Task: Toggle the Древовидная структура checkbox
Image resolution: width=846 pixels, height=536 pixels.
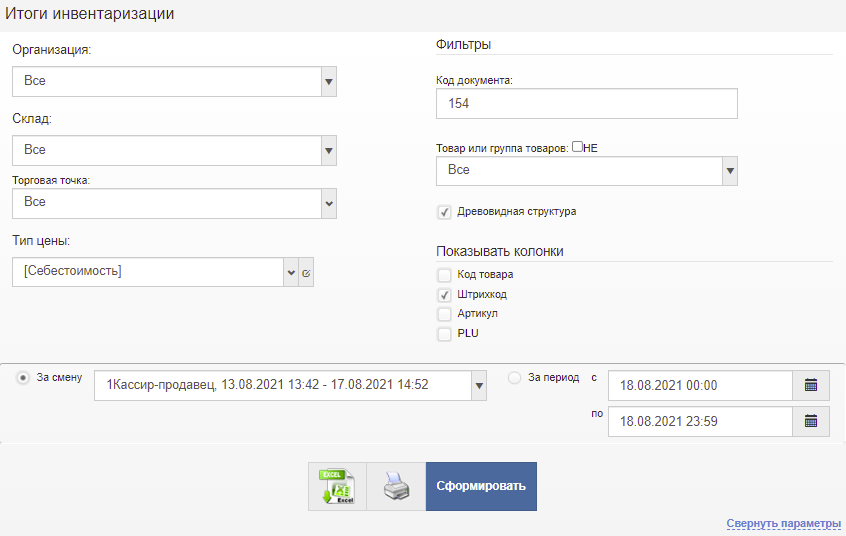Action: (444, 212)
